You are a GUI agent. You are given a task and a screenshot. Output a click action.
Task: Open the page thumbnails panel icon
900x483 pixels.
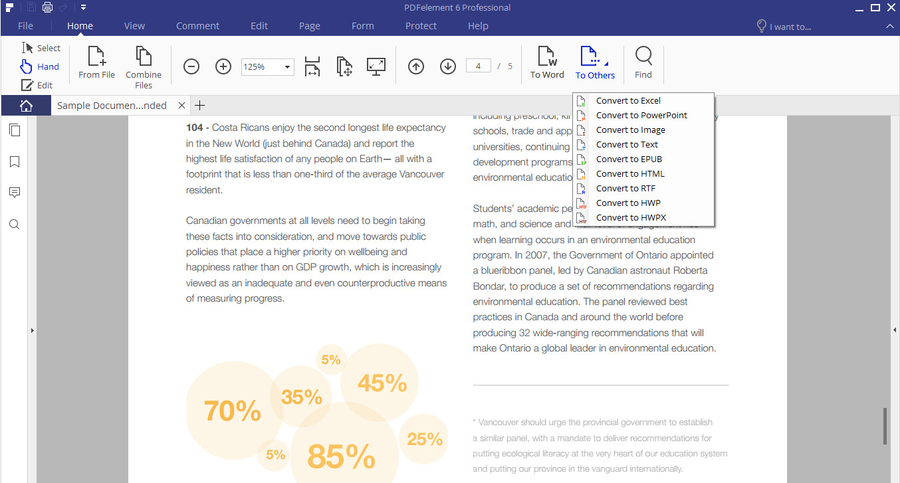pyautogui.click(x=14, y=130)
